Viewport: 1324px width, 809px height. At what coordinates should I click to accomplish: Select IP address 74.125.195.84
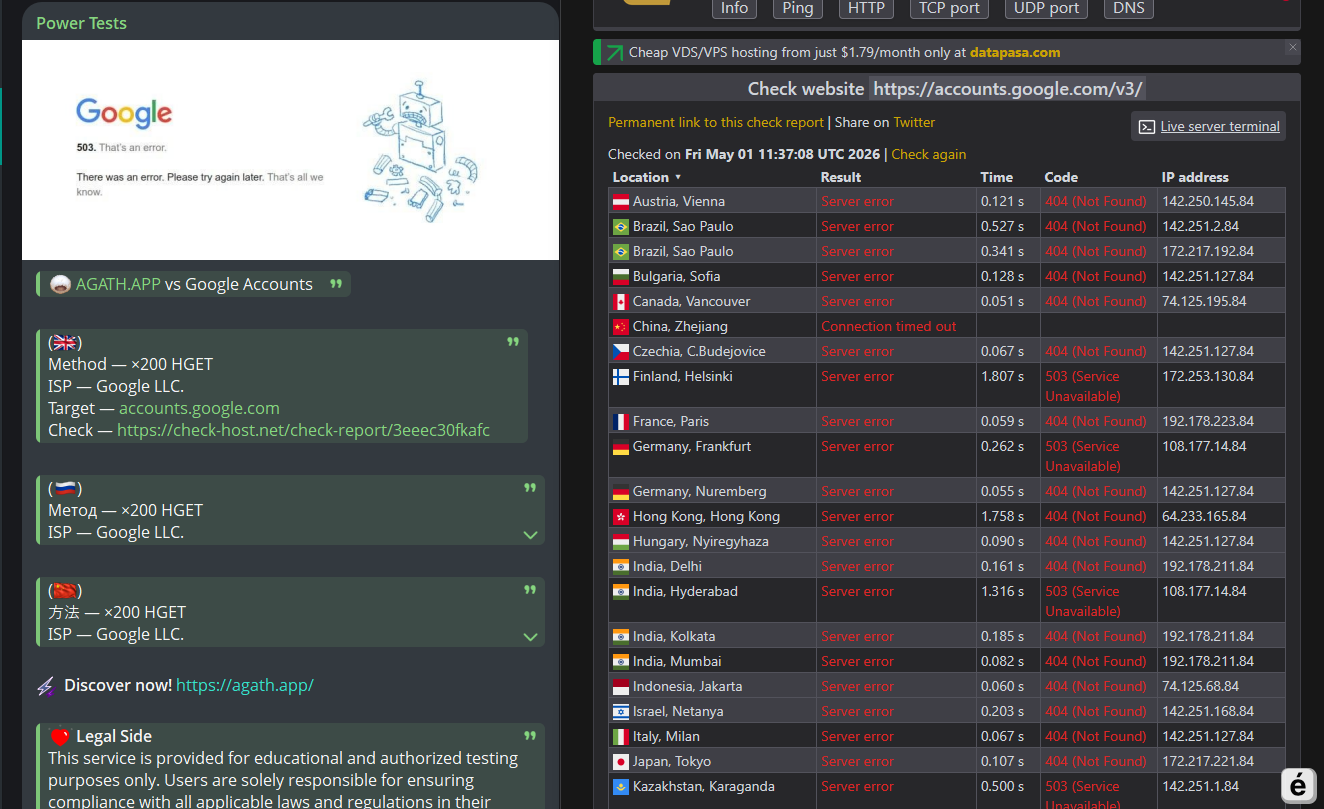coord(1204,301)
